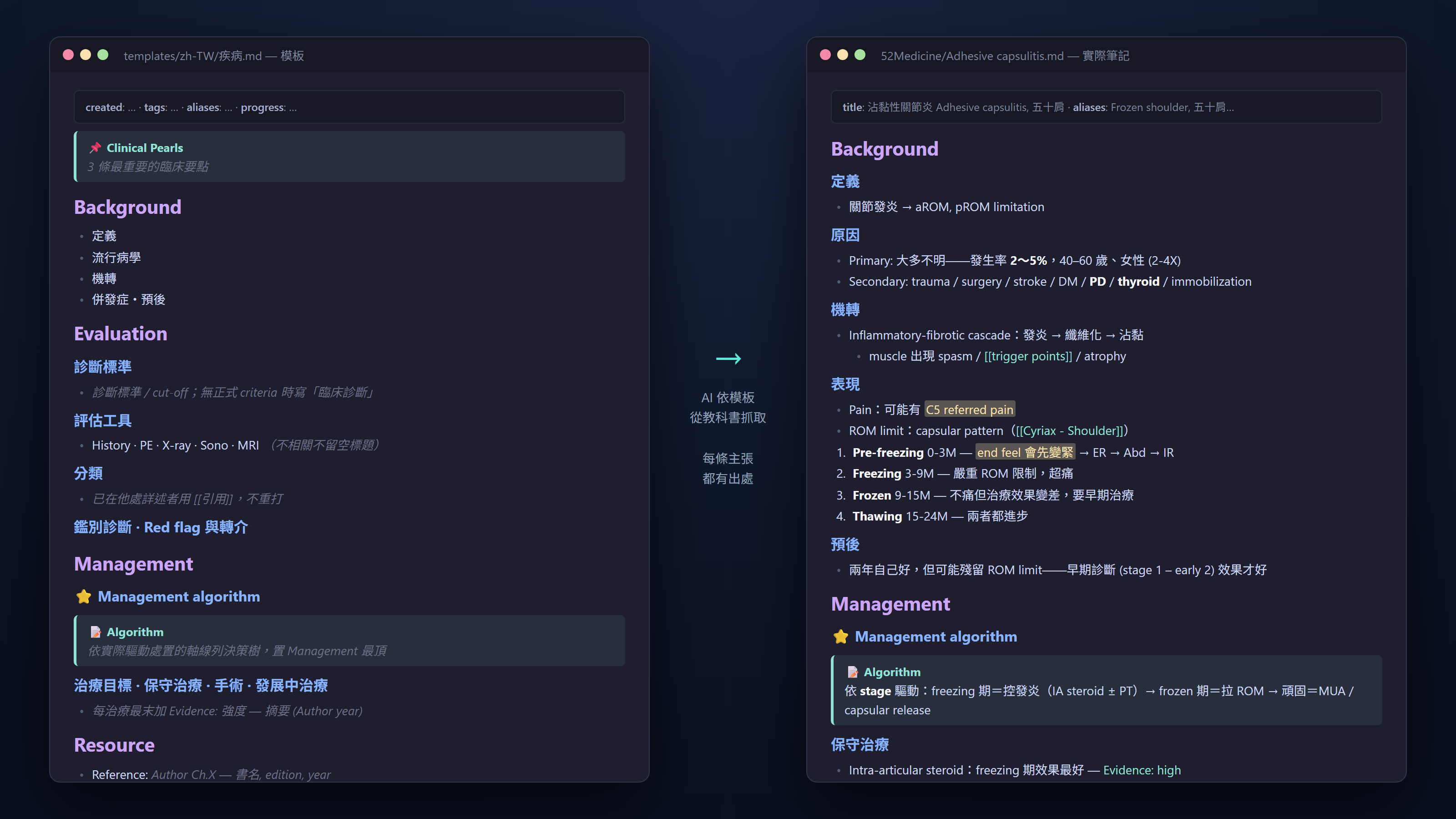The width and height of the screenshot is (1456, 819).
Task: Click the 依 stage 驅動 algorithm text
Action: click(1099, 700)
